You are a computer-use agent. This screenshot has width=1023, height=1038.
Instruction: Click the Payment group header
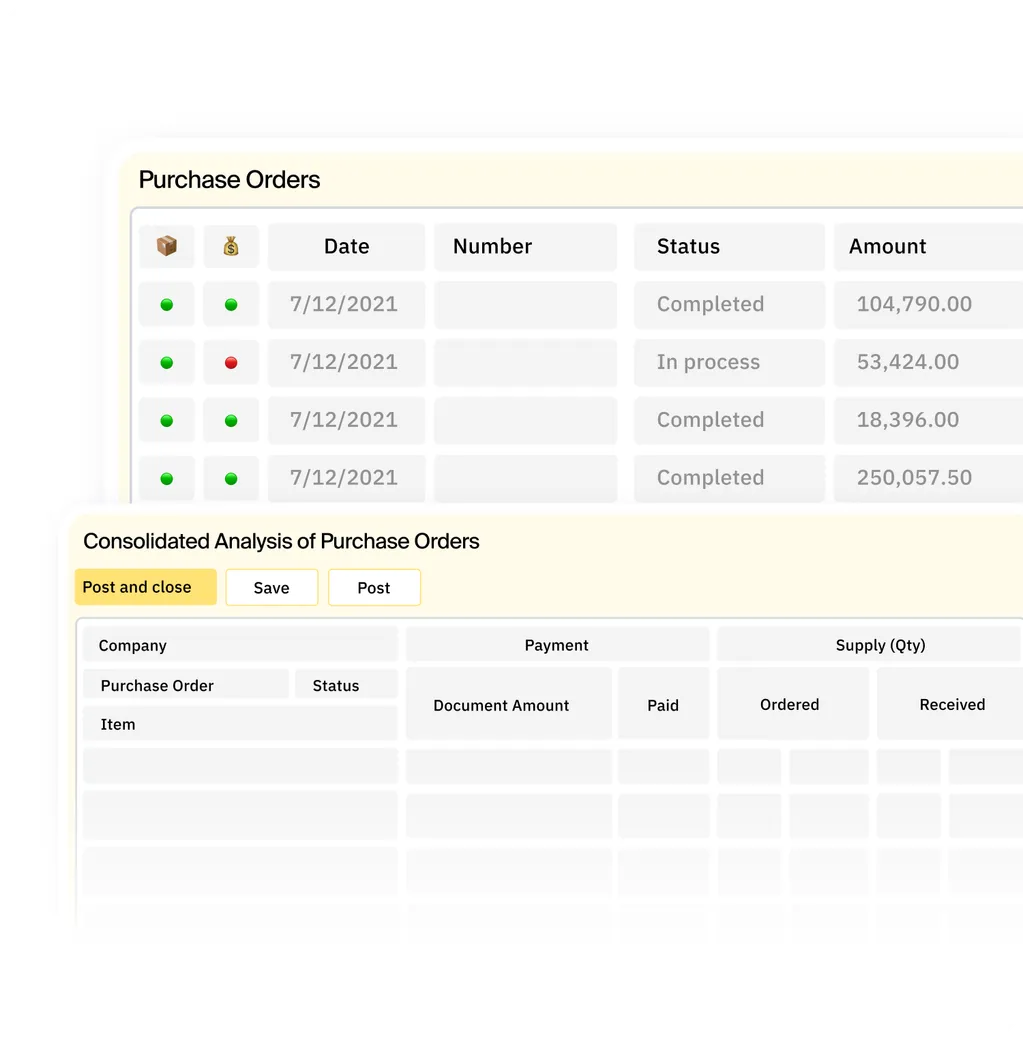[x=557, y=645]
